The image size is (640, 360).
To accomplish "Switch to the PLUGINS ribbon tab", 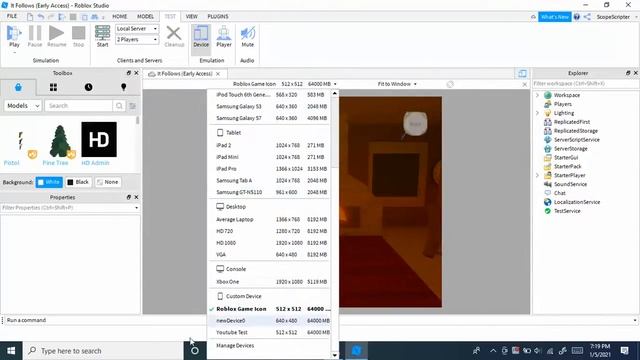I will [x=218, y=16].
